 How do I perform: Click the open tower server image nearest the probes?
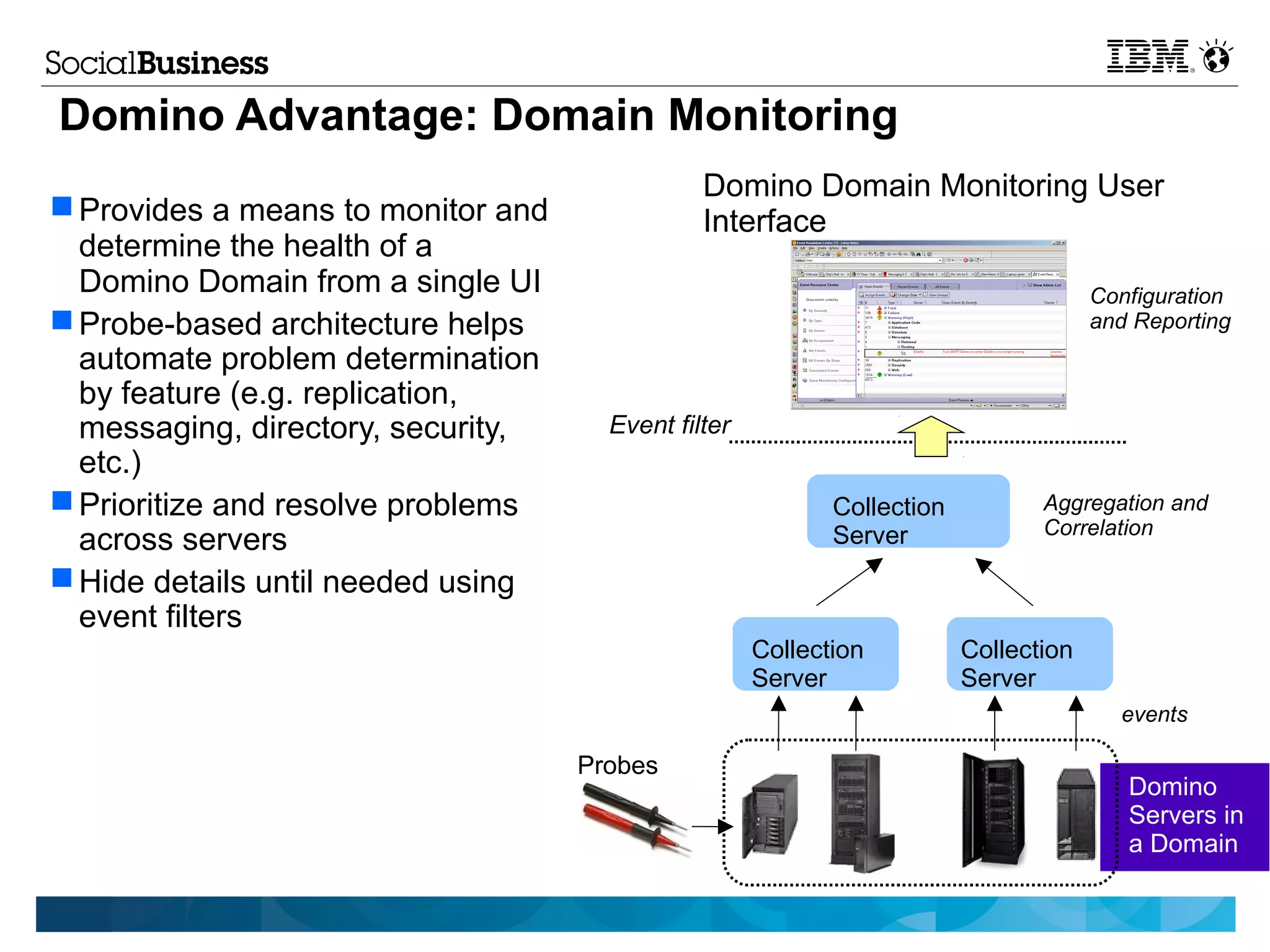pos(770,816)
